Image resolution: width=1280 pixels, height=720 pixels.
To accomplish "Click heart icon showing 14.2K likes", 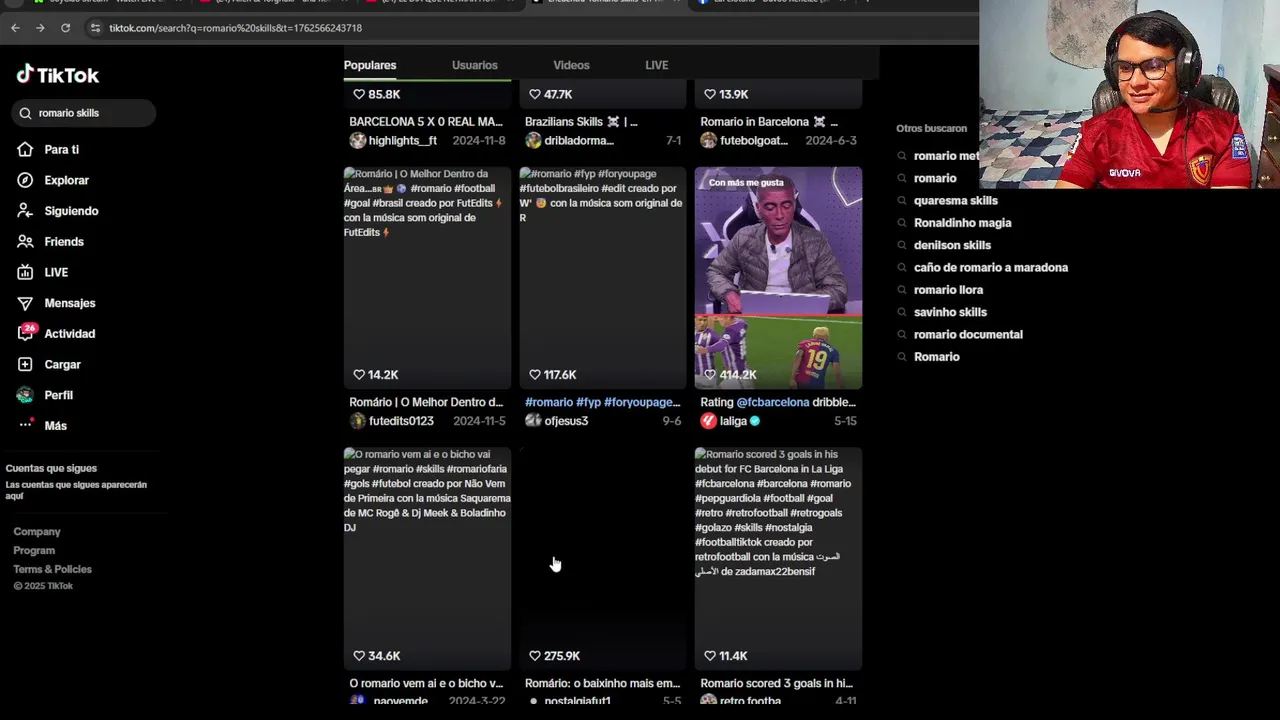I will pyautogui.click(x=359, y=375).
